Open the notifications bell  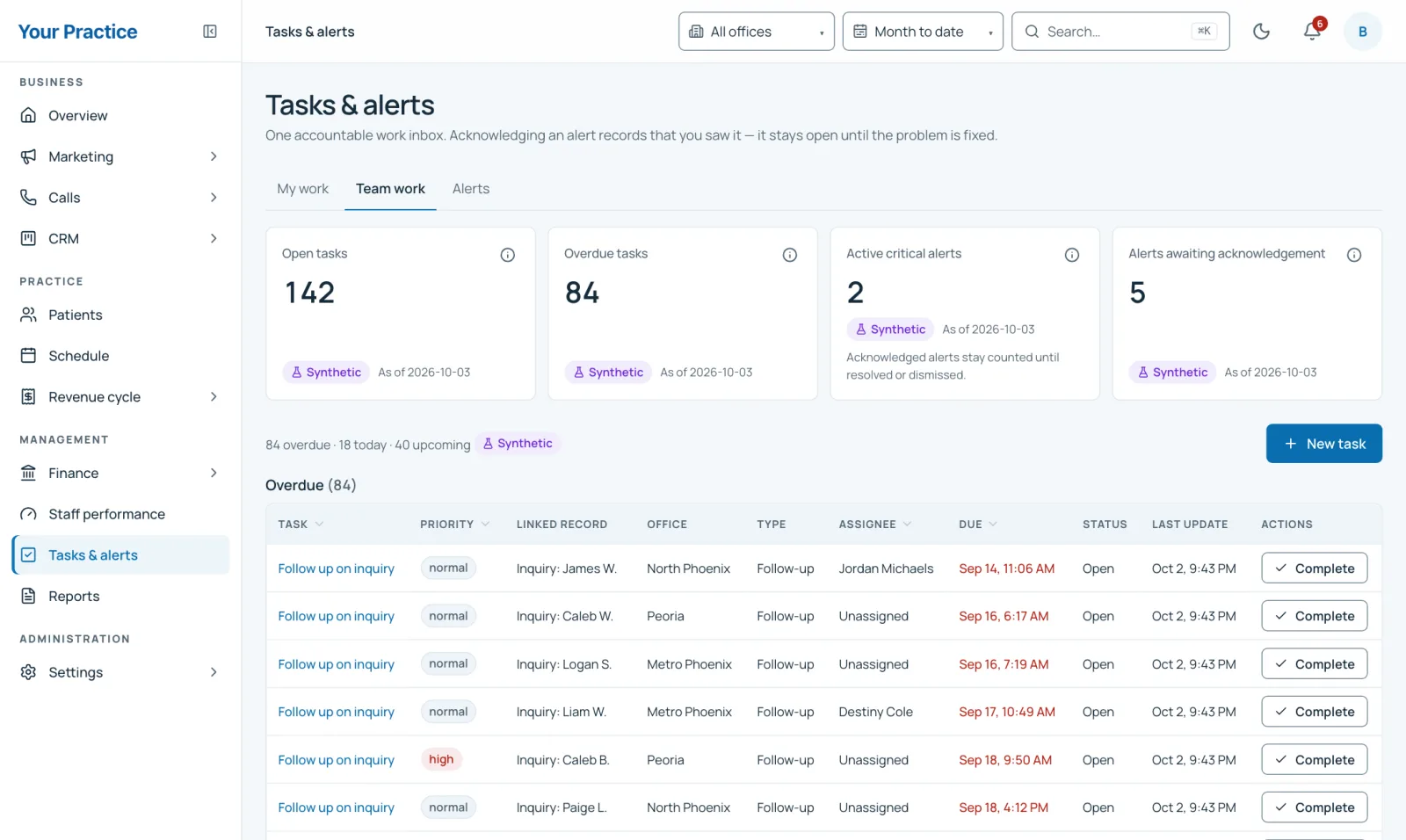1312,32
